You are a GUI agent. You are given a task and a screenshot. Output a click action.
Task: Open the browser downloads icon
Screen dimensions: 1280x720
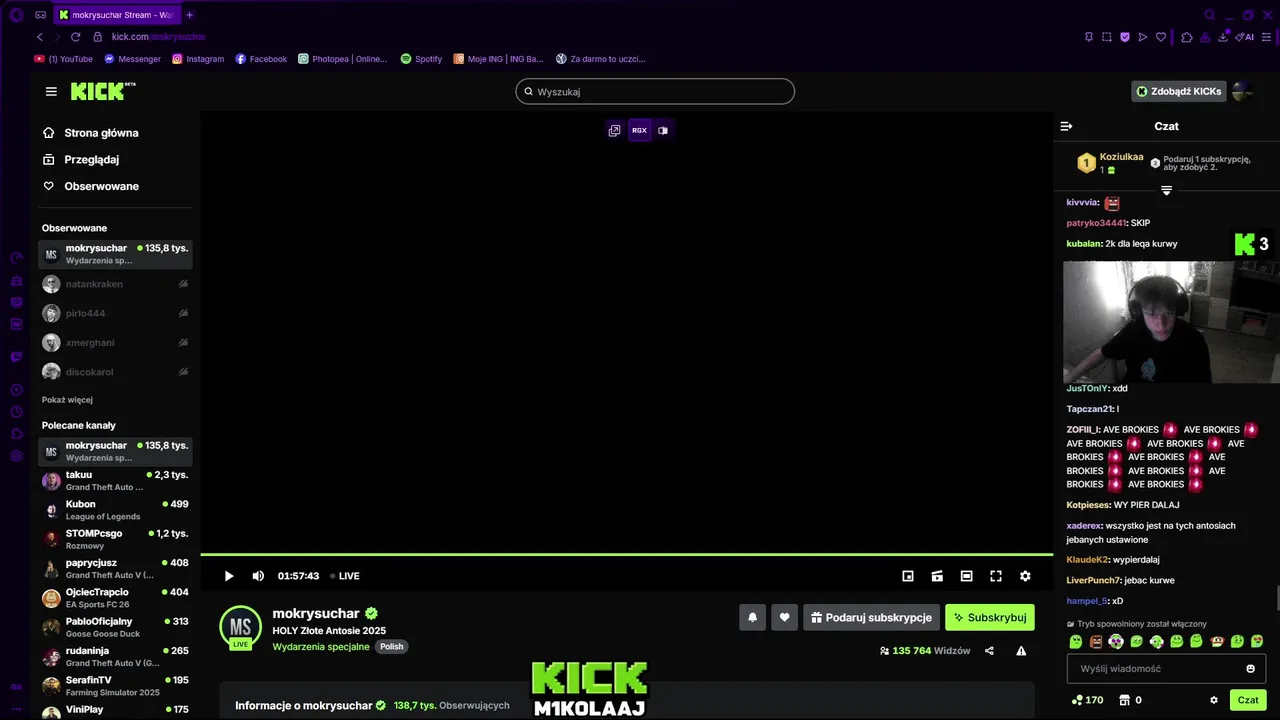coord(1225,37)
